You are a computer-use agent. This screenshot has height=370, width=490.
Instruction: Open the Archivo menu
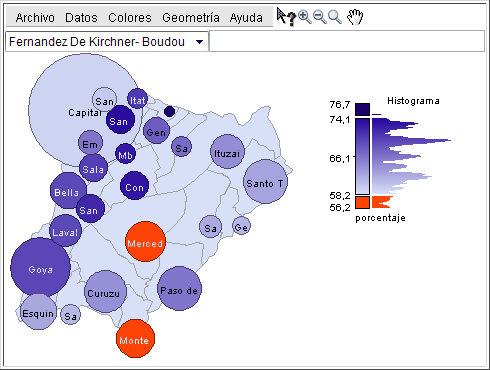point(35,18)
